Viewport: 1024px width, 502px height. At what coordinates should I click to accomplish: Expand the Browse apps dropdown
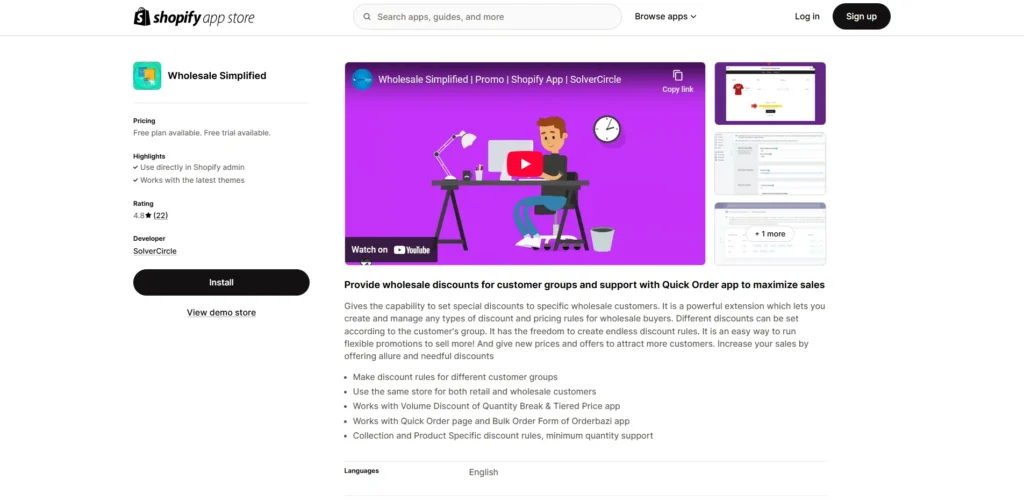point(665,17)
